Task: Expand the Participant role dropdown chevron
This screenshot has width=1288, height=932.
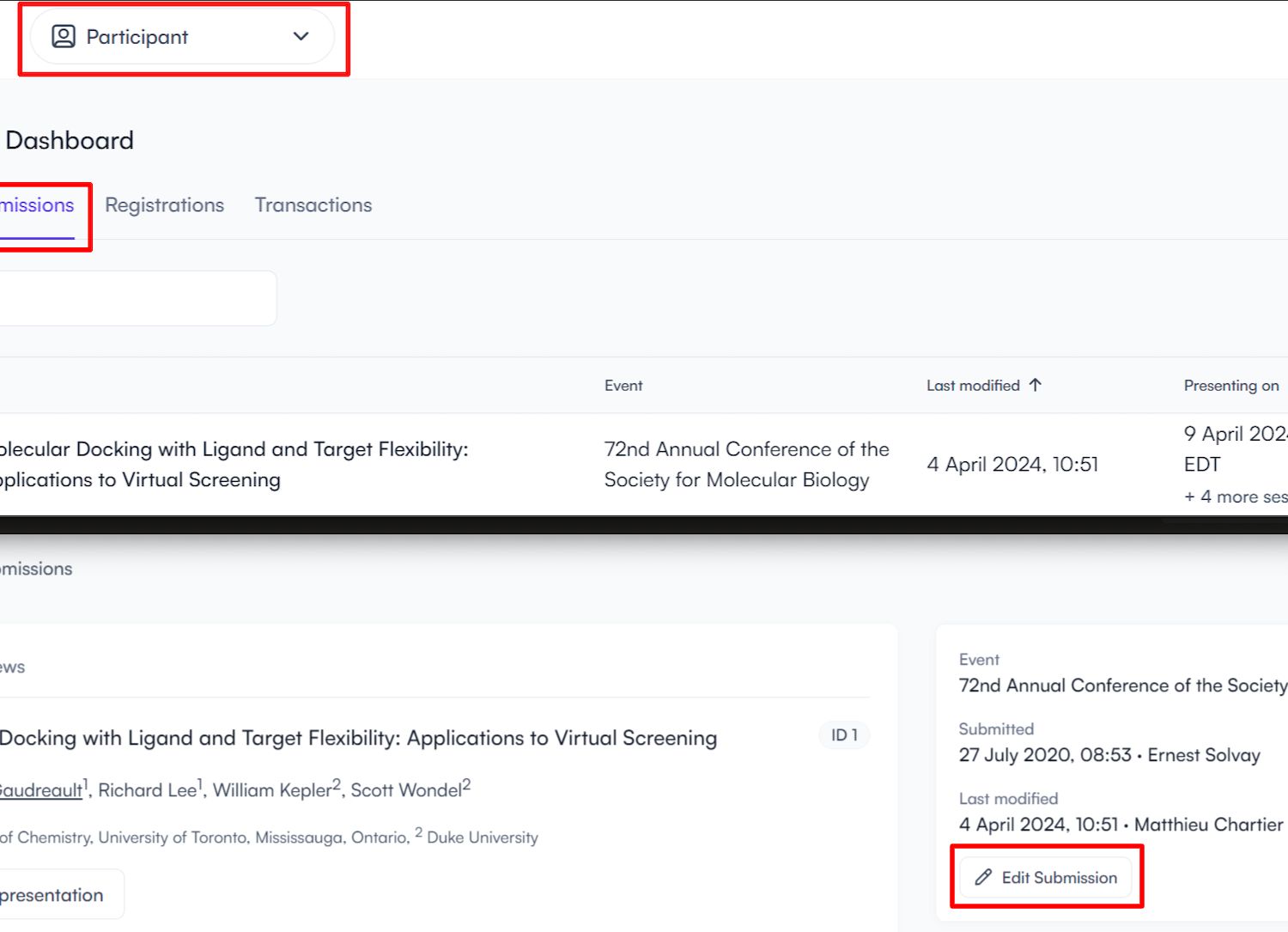Action: pyautogui.click(x=301, y=36)
